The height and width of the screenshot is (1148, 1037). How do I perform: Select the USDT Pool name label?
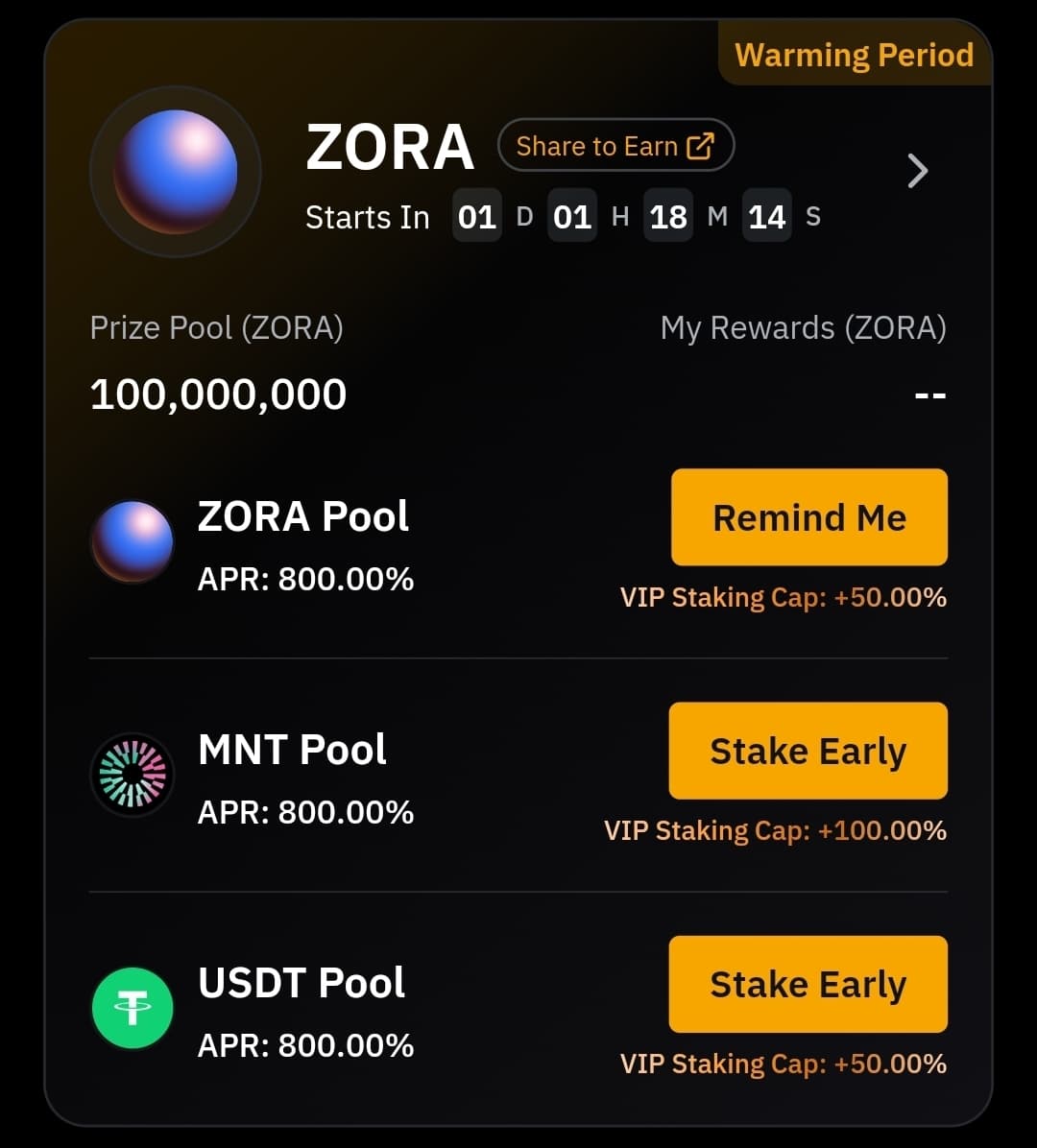(x=301, y=983)
